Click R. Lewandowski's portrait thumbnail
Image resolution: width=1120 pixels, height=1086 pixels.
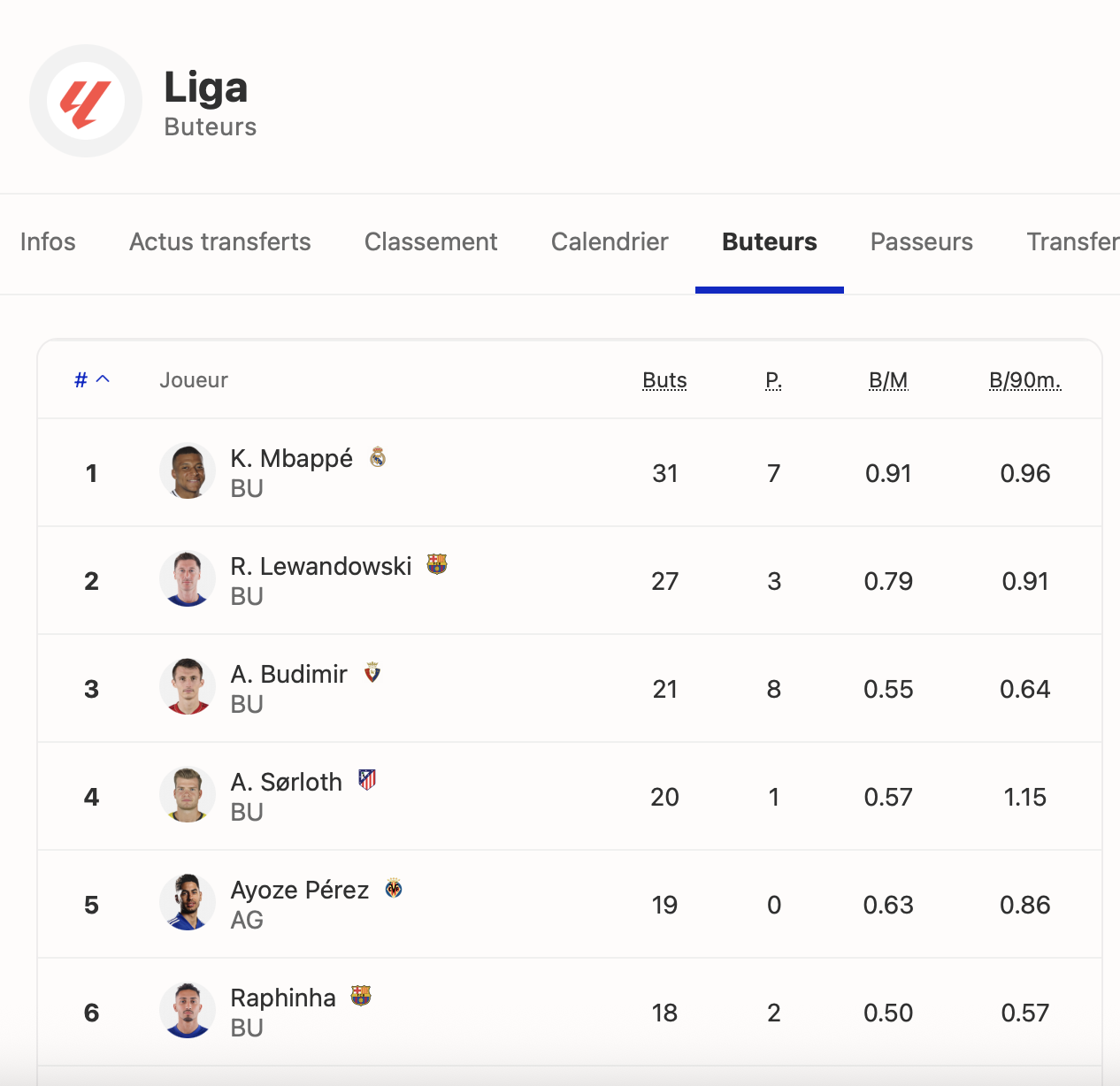188,579
